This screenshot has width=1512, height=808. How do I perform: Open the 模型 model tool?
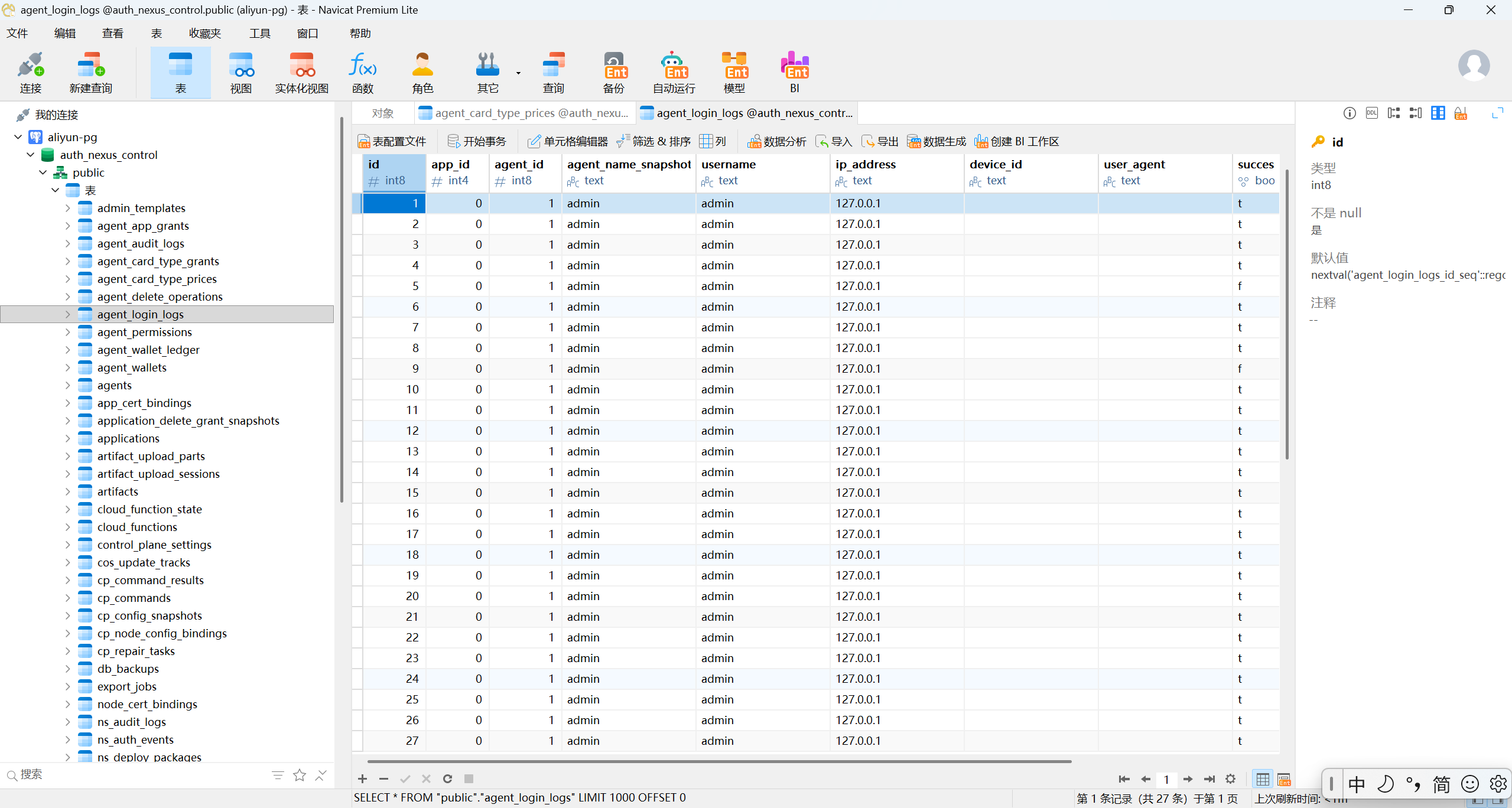click(734, 72)
